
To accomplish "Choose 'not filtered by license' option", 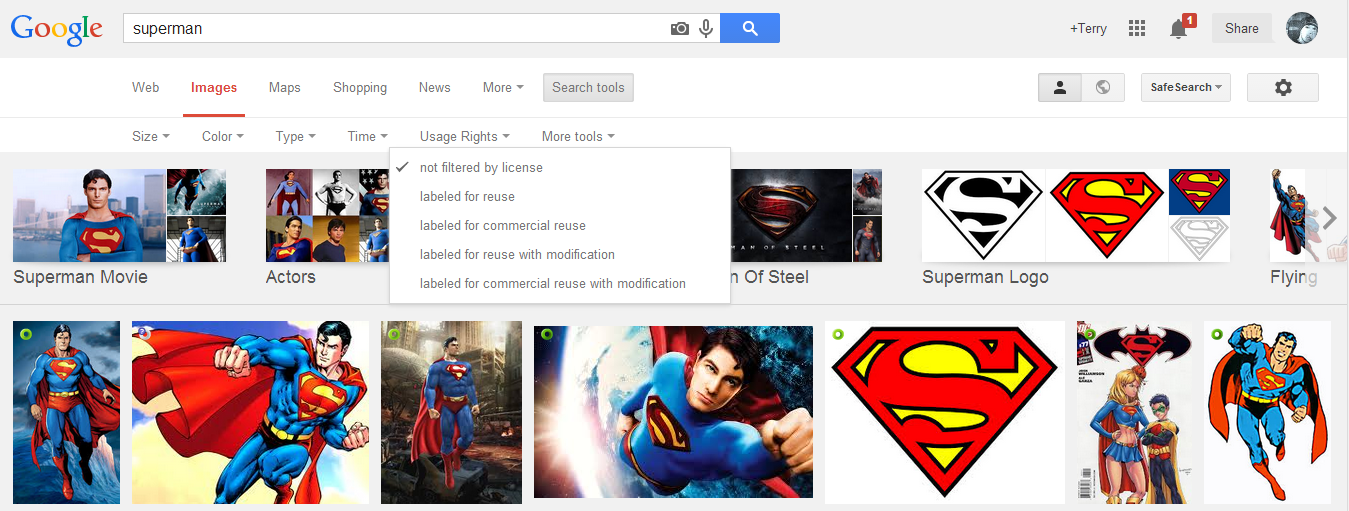I will pos(560,167).
